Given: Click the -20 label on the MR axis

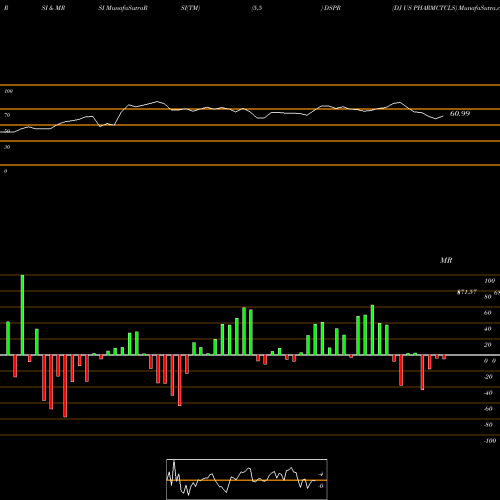Looking at the screenshot, I should (x=488, y=377).
